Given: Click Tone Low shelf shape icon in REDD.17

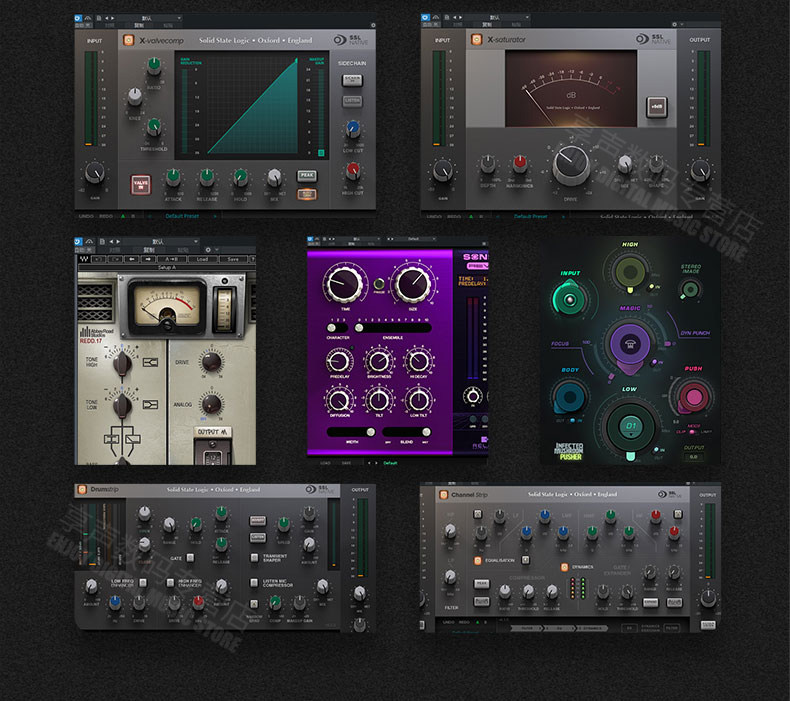Looking at the screenshot, I should coord(150,404).
